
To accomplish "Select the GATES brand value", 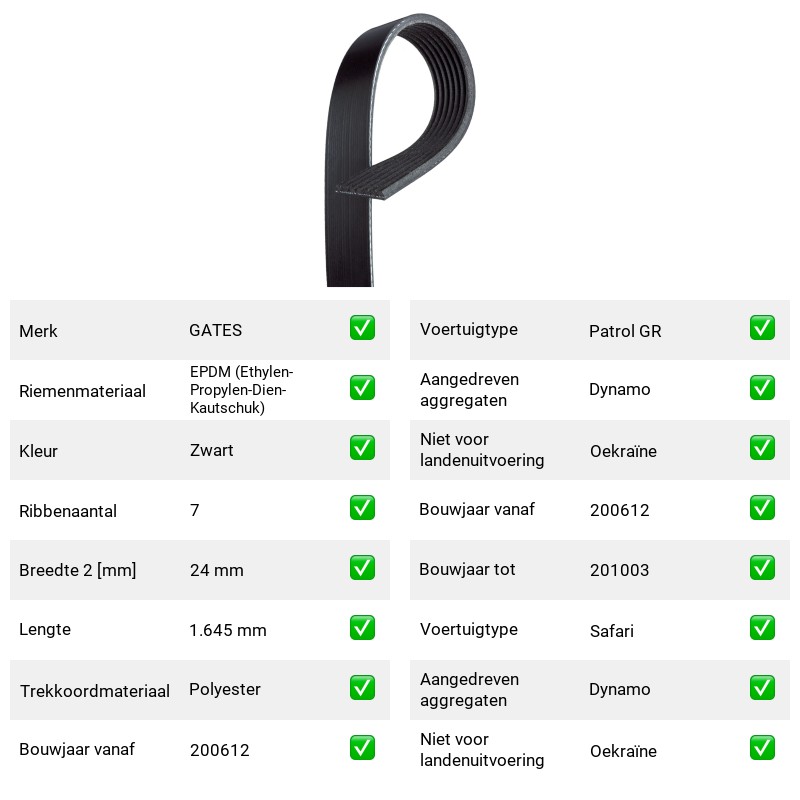I will tap(215, 330).
